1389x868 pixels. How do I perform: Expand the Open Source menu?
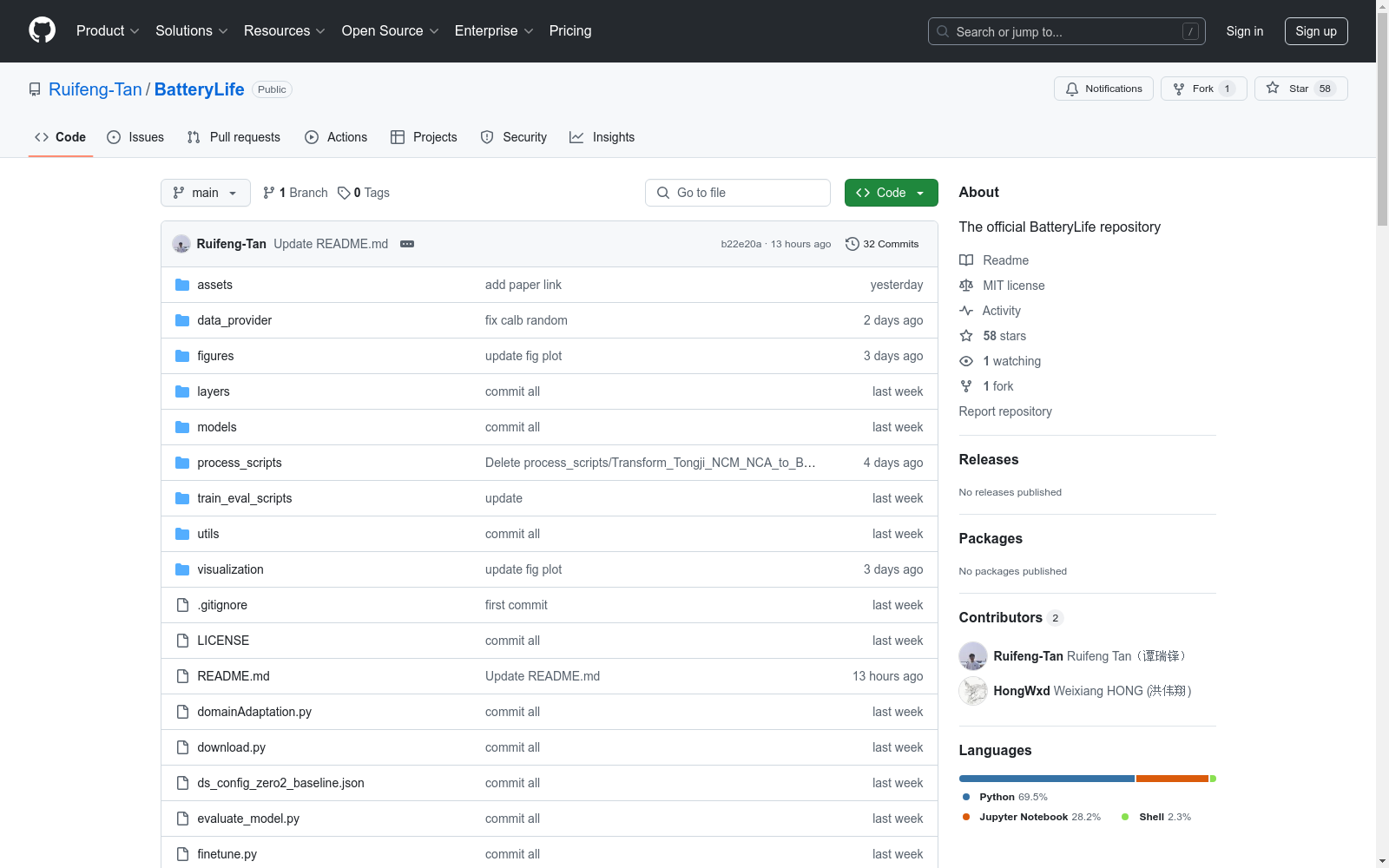391,30
